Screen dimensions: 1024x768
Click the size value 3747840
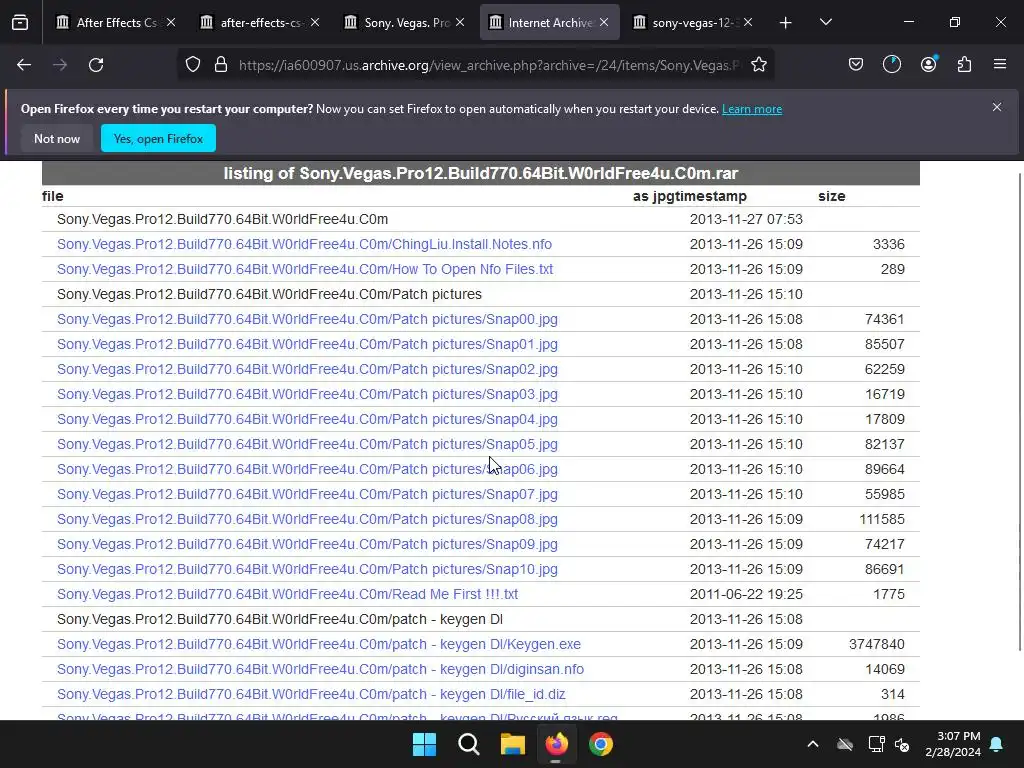[876, 644]
